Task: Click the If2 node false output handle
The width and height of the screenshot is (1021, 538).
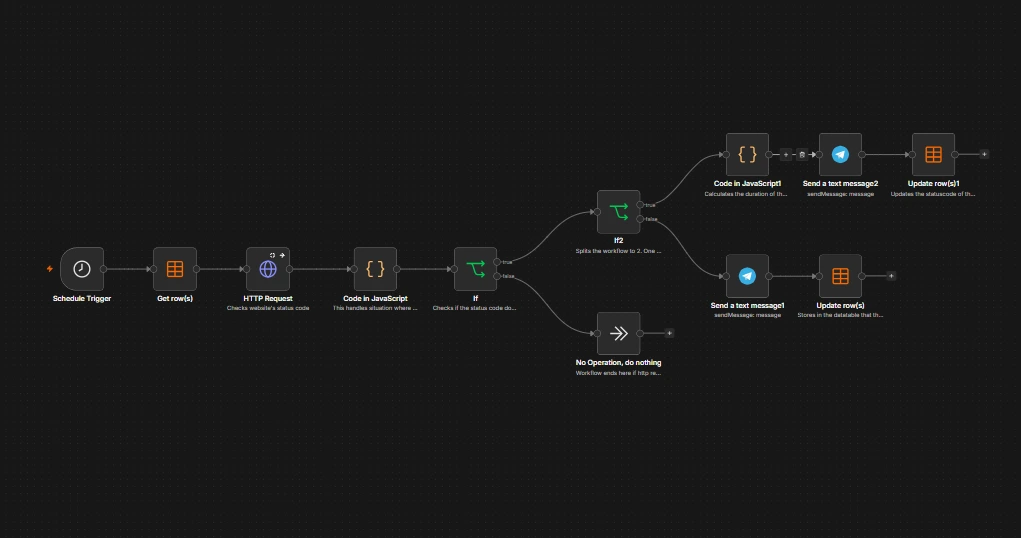Action: point(641,219)
